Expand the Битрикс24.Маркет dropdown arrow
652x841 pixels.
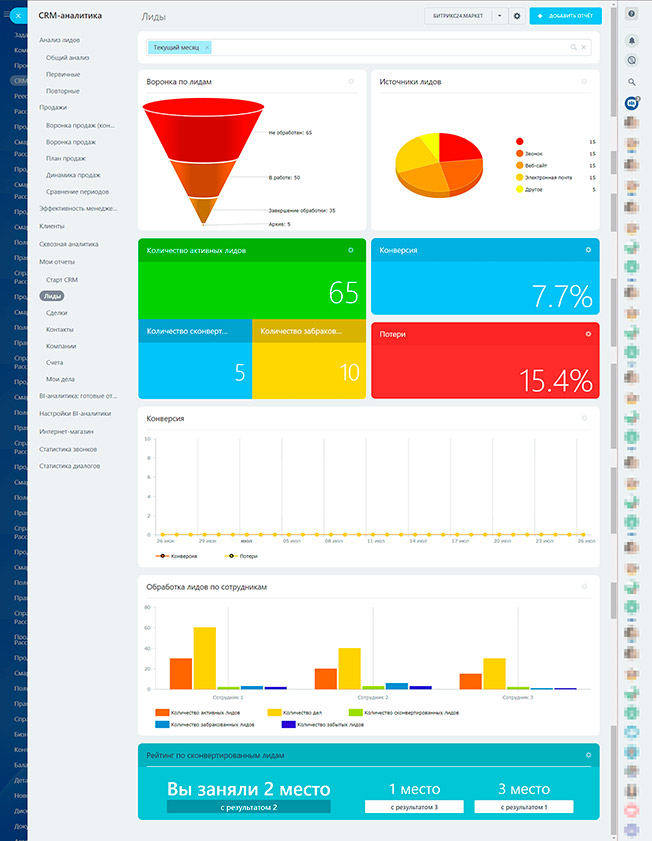click(x=499, y=16)
